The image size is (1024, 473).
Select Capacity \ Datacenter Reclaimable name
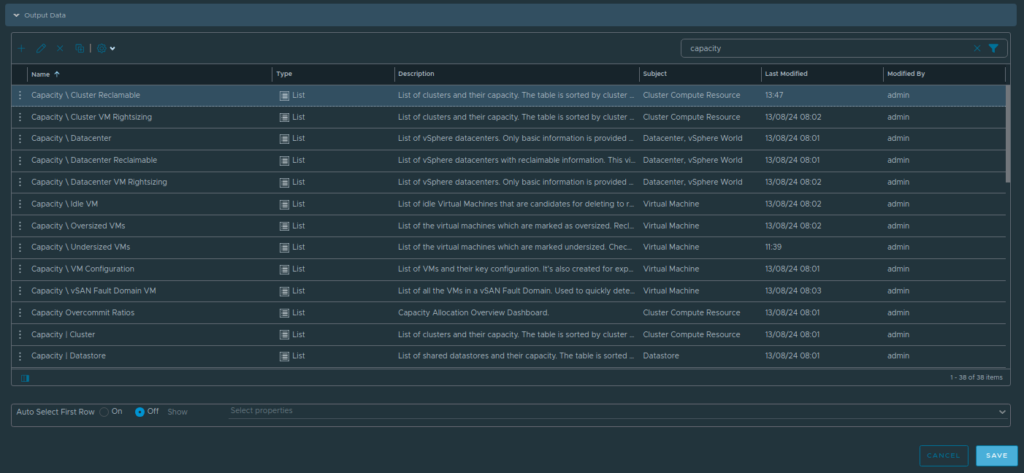94,160
